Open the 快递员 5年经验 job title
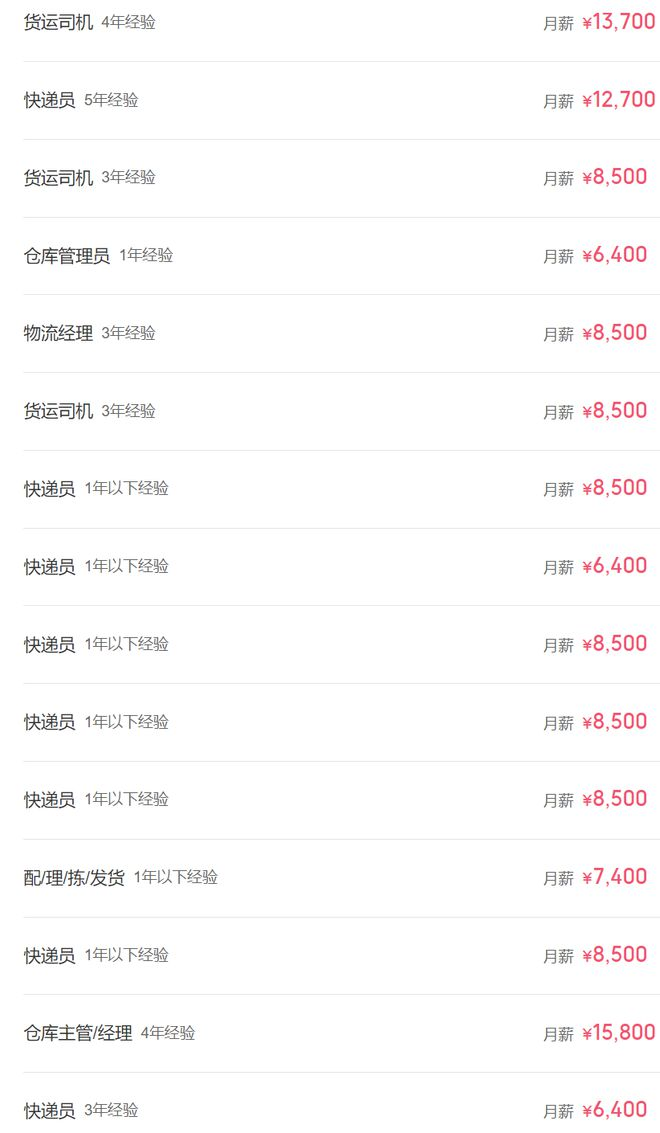This screenshot has width=660, height=1133. pyautogui.click(x=49, y=100)
